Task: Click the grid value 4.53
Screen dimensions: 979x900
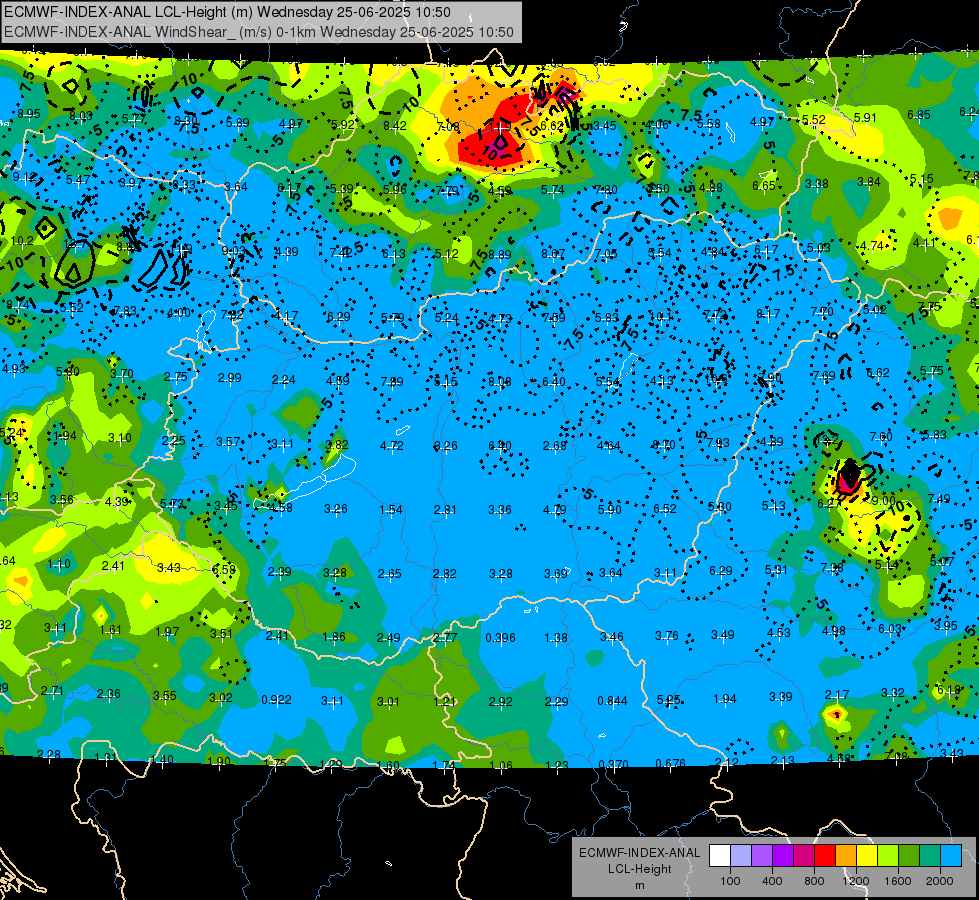Action: click(x=779, y=633)
